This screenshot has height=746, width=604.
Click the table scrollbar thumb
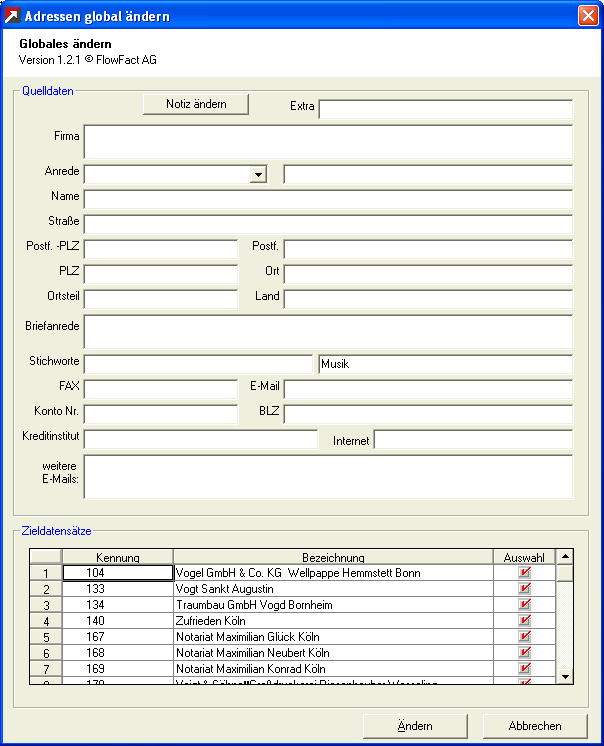(x=565, y=572)
